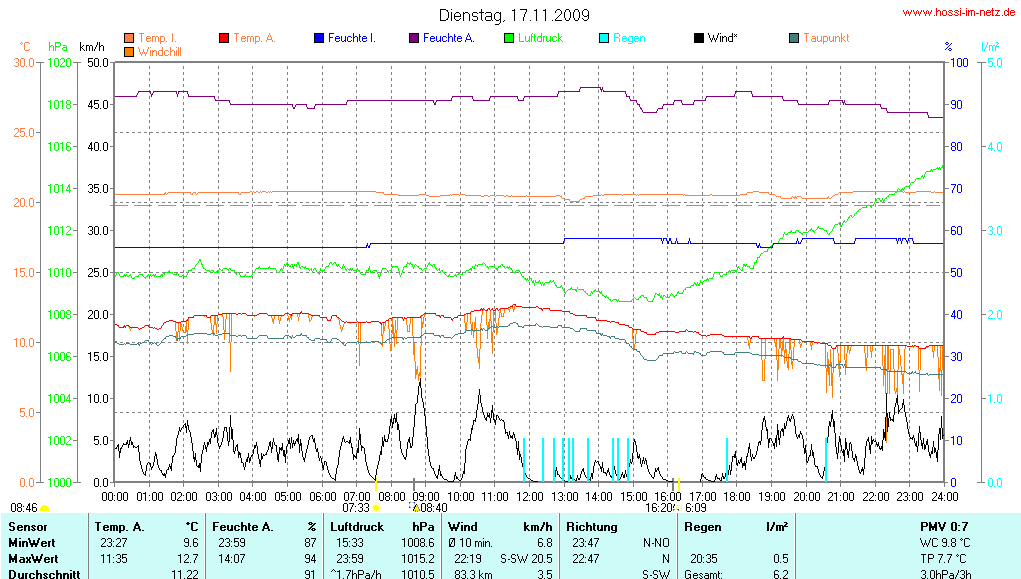Click the orange Windchill legend square

tap(129, 51)
